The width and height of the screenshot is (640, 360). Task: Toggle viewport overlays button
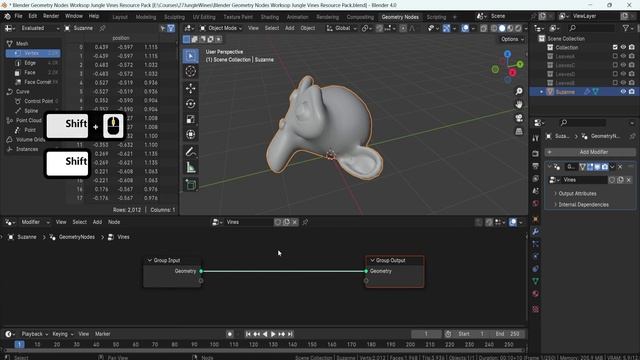click(x=465, y=28)
